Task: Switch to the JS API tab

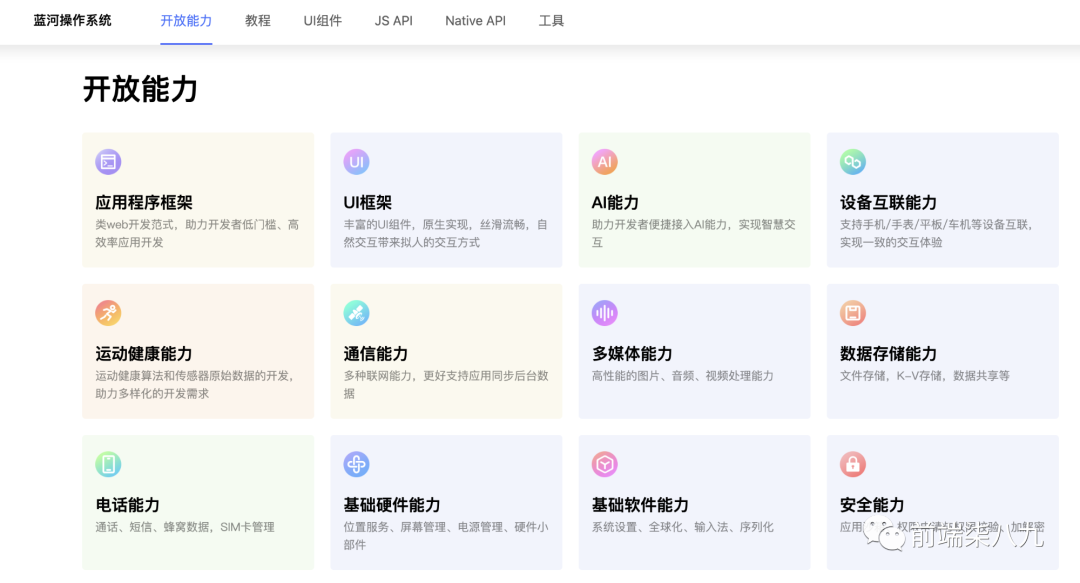Action: (393, 20)
